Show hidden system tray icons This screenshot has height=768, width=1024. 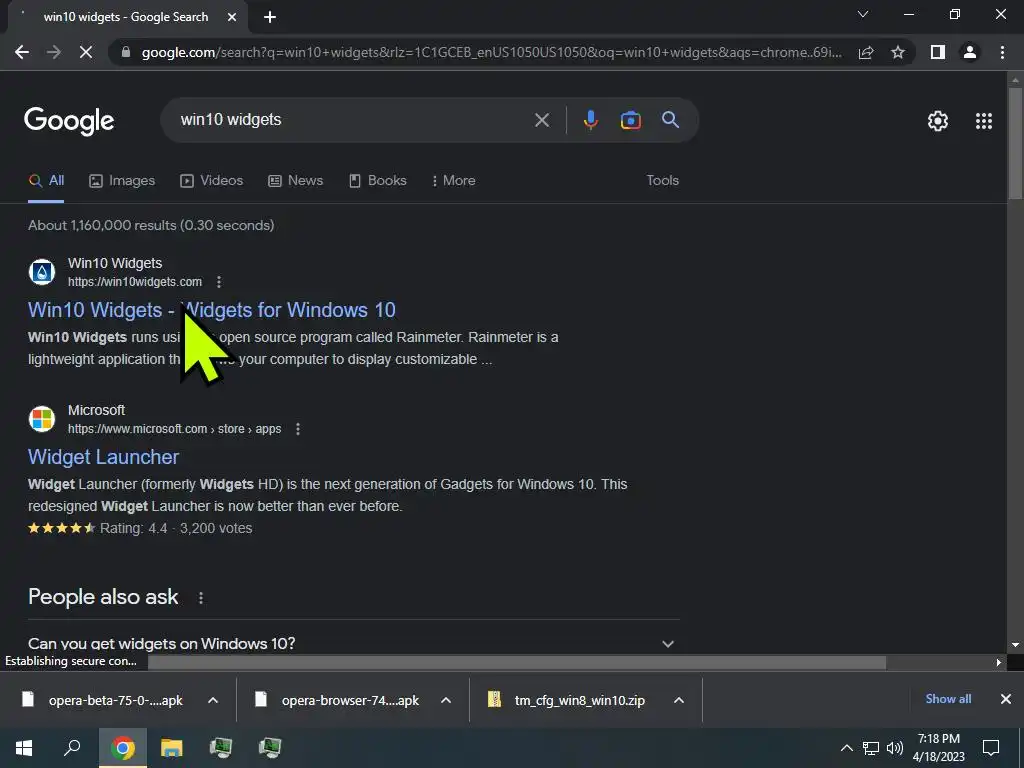pos(846,748)
